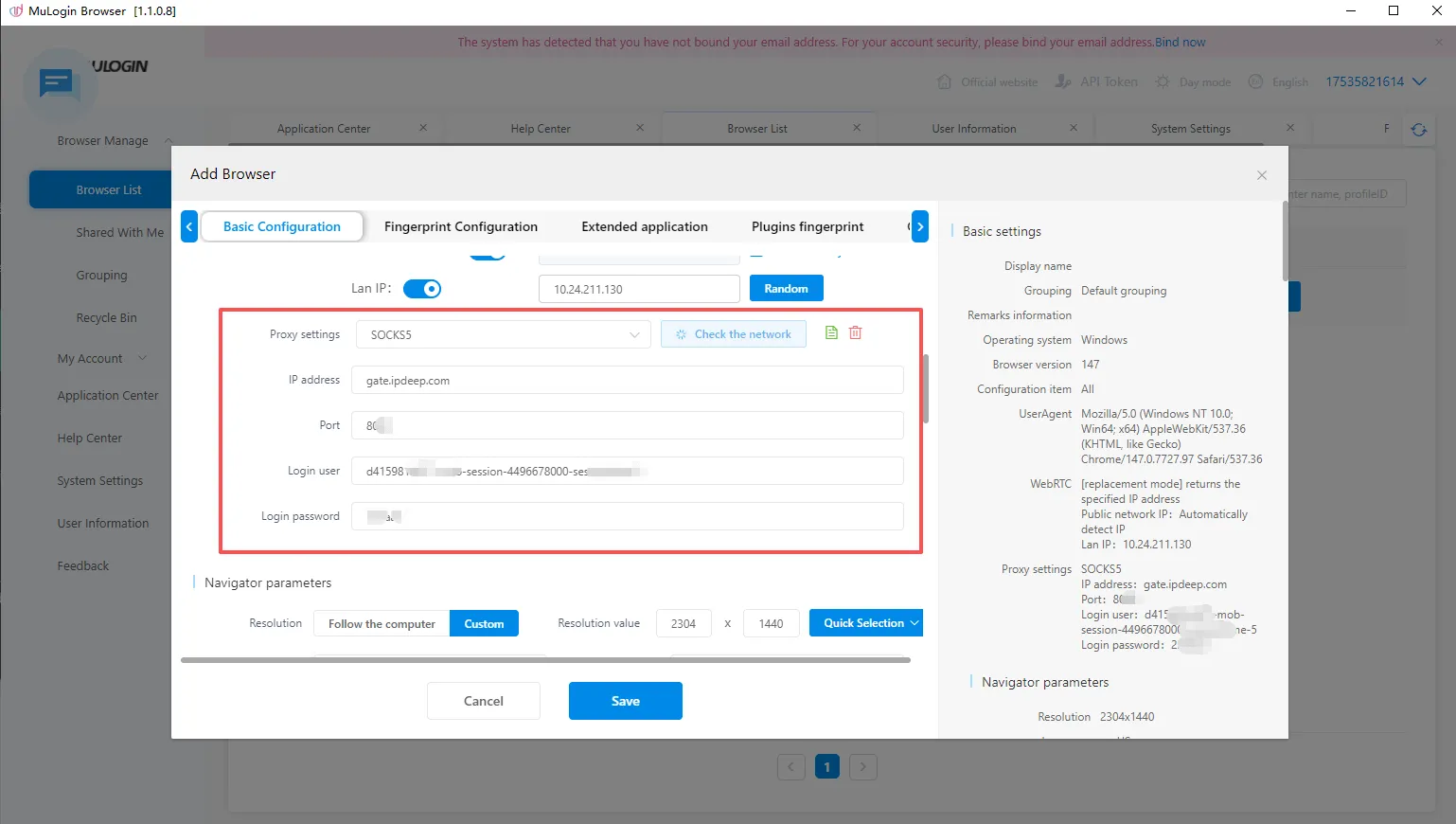1456x824 pixels.
Task: Switch to Basic Configuration tab
Action: [x=282, y=226]
